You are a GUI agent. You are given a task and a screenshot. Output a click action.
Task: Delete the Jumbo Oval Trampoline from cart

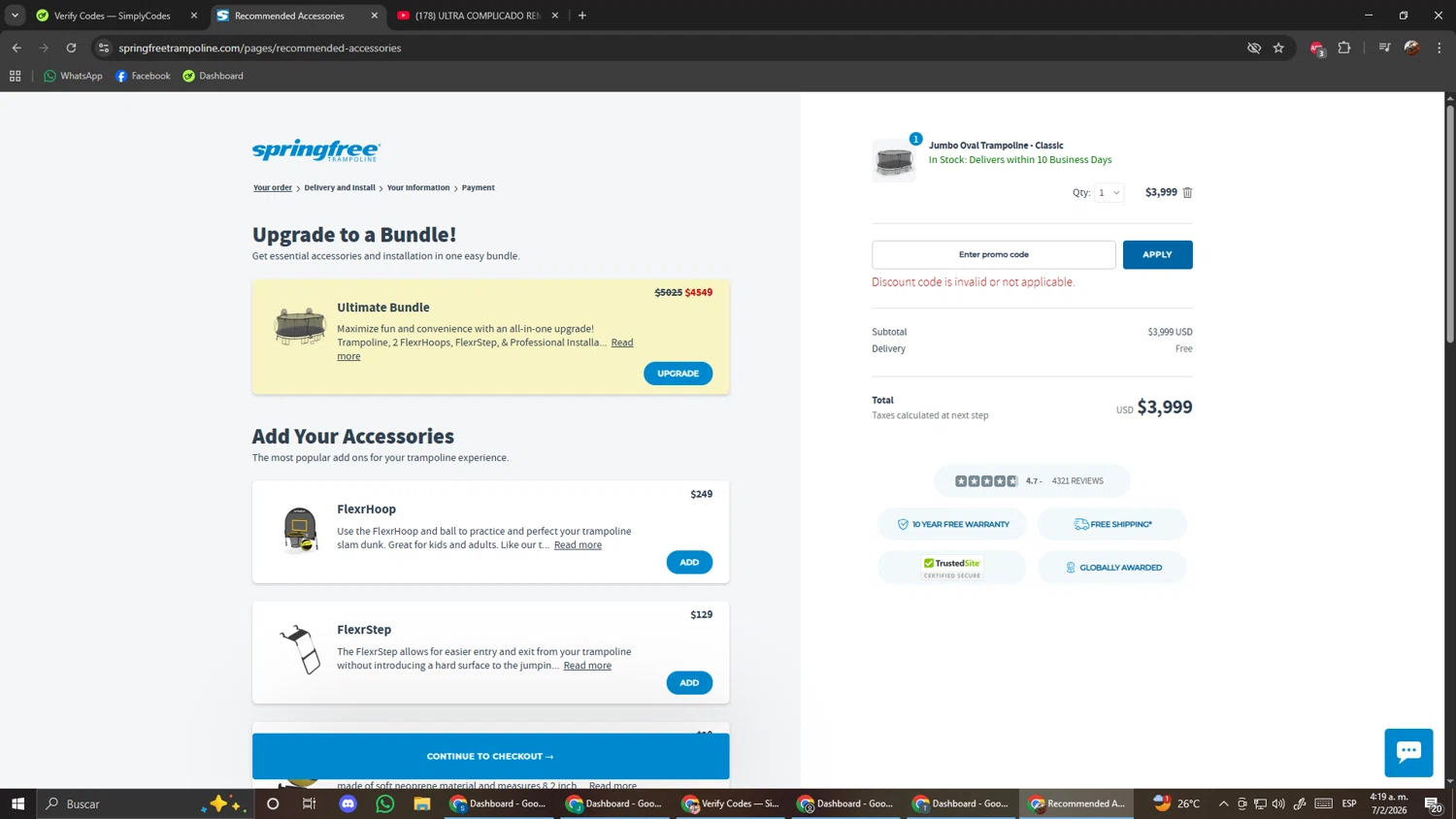[1187, 192]
